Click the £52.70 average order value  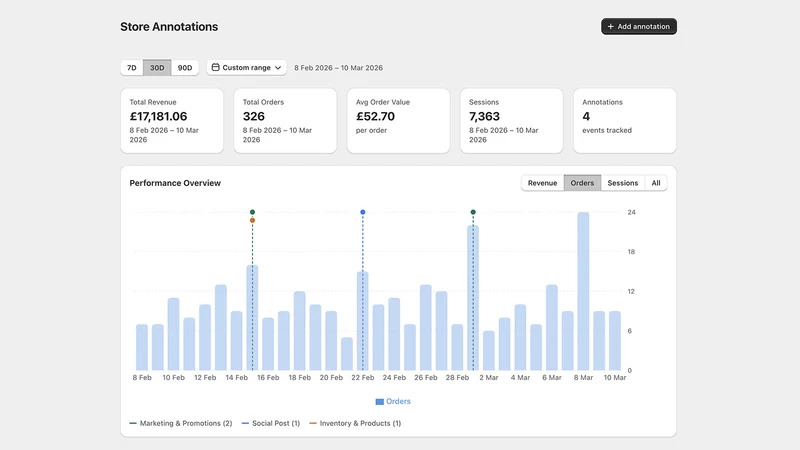click(x=375, y=116)
